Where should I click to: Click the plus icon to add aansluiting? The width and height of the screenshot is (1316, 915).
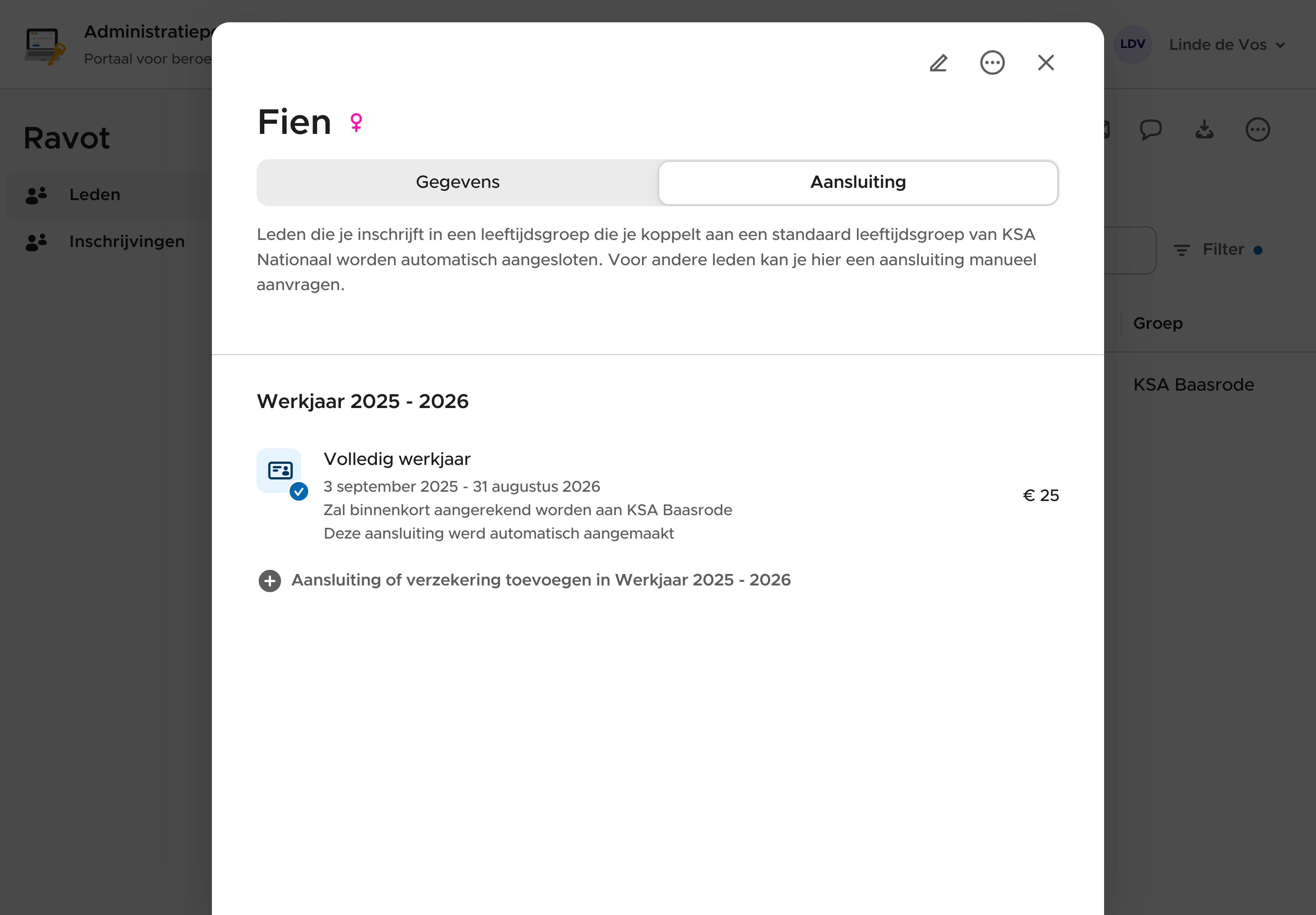click(270, 581)
